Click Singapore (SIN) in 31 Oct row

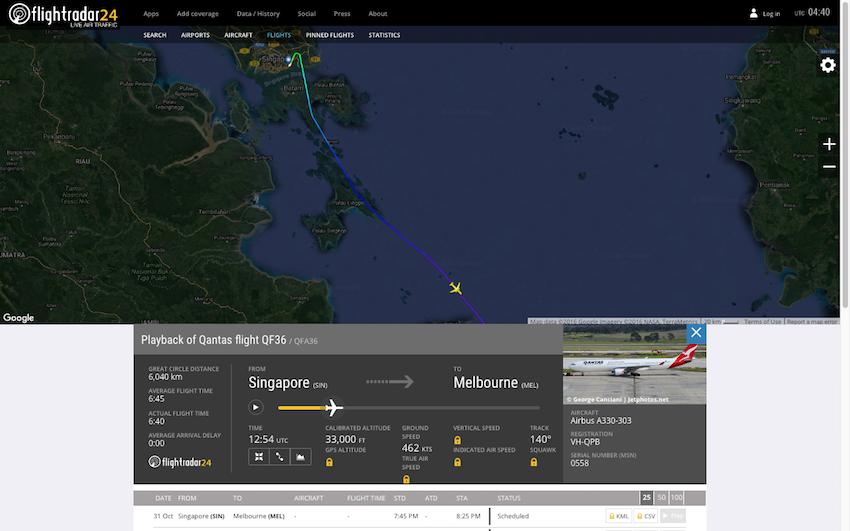click(x=201, y=516)
